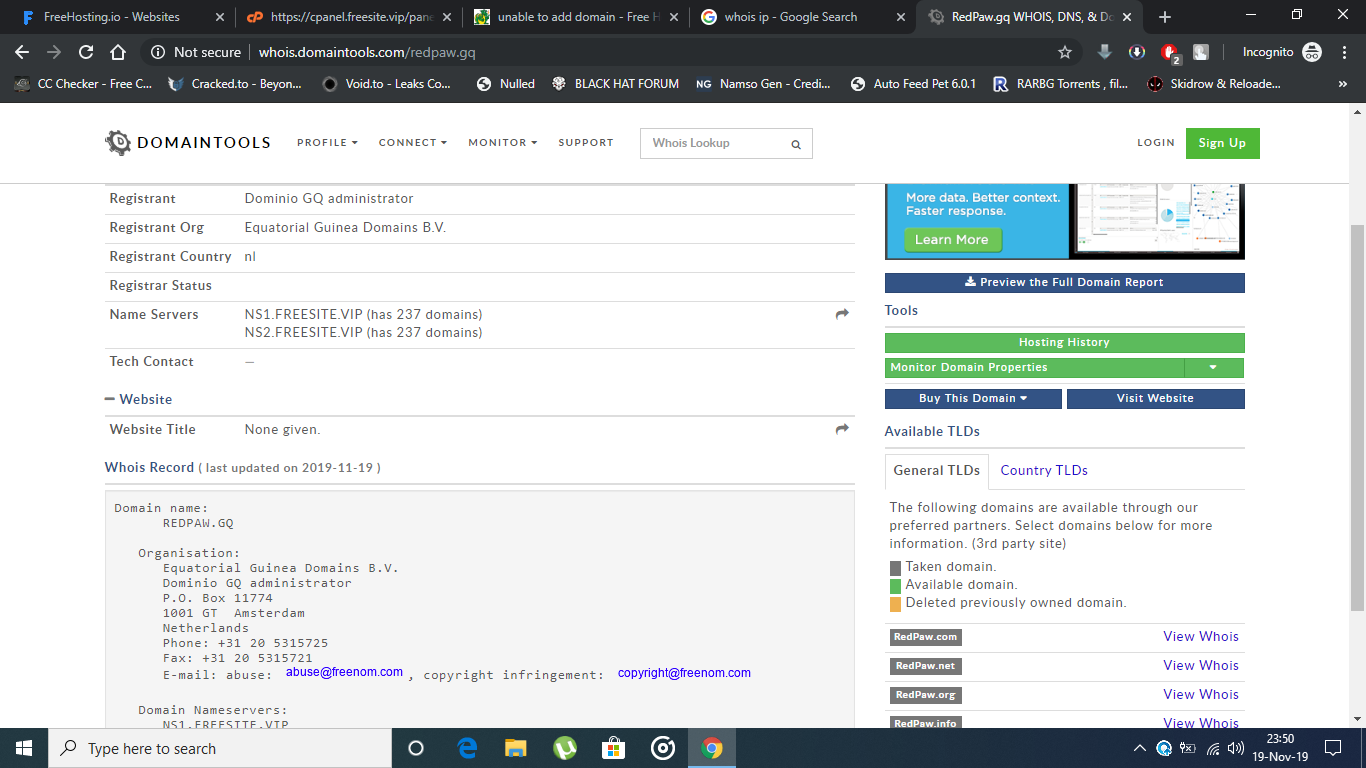This screenshot has width=1366, height=768.
Task: Show hidden tray icons chevron
Action: tap(1140, 748)
